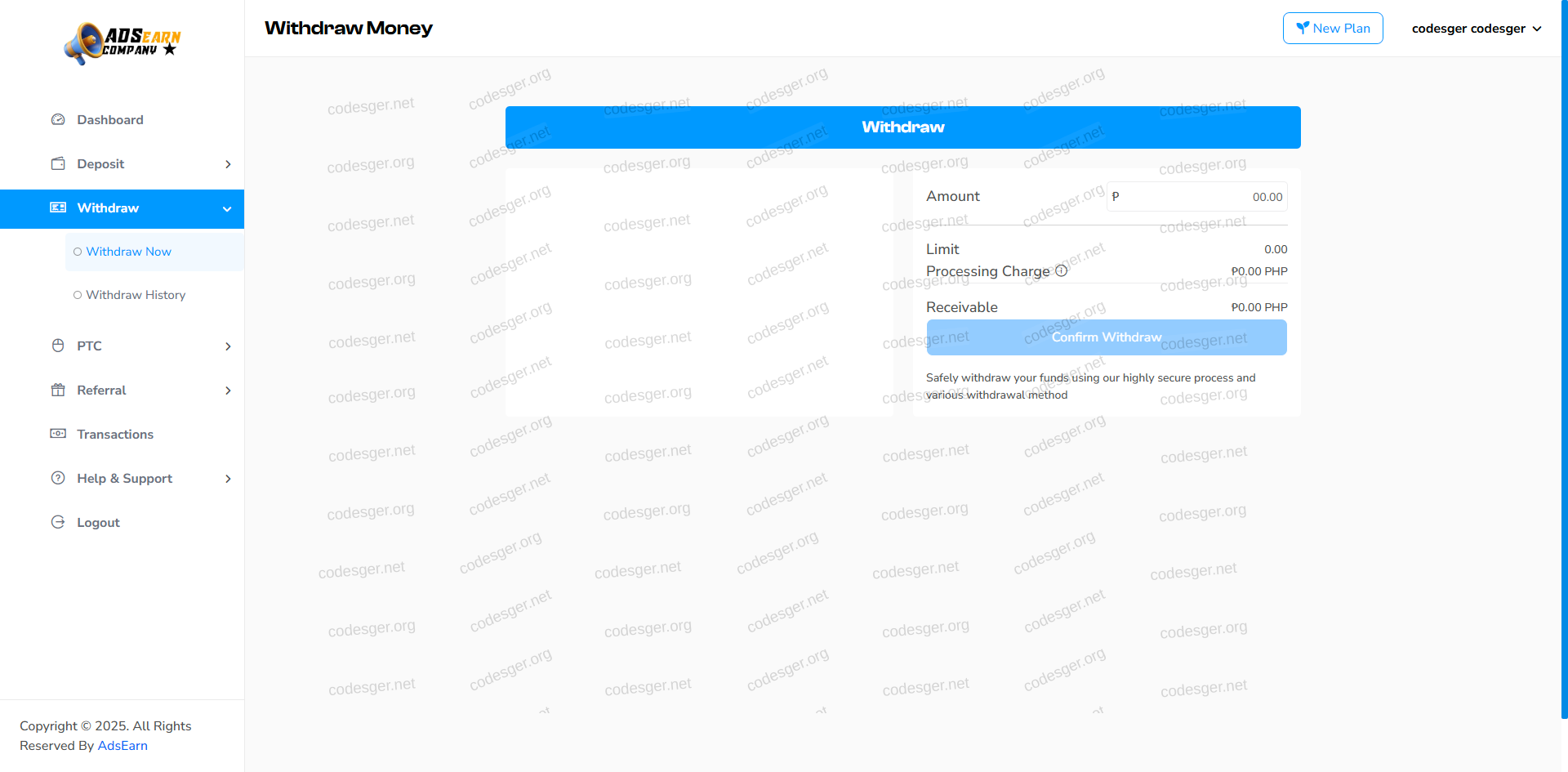Select the Withdraw Now submenu item
Viewport: 1568px width, 772px height.
[128, 252]
